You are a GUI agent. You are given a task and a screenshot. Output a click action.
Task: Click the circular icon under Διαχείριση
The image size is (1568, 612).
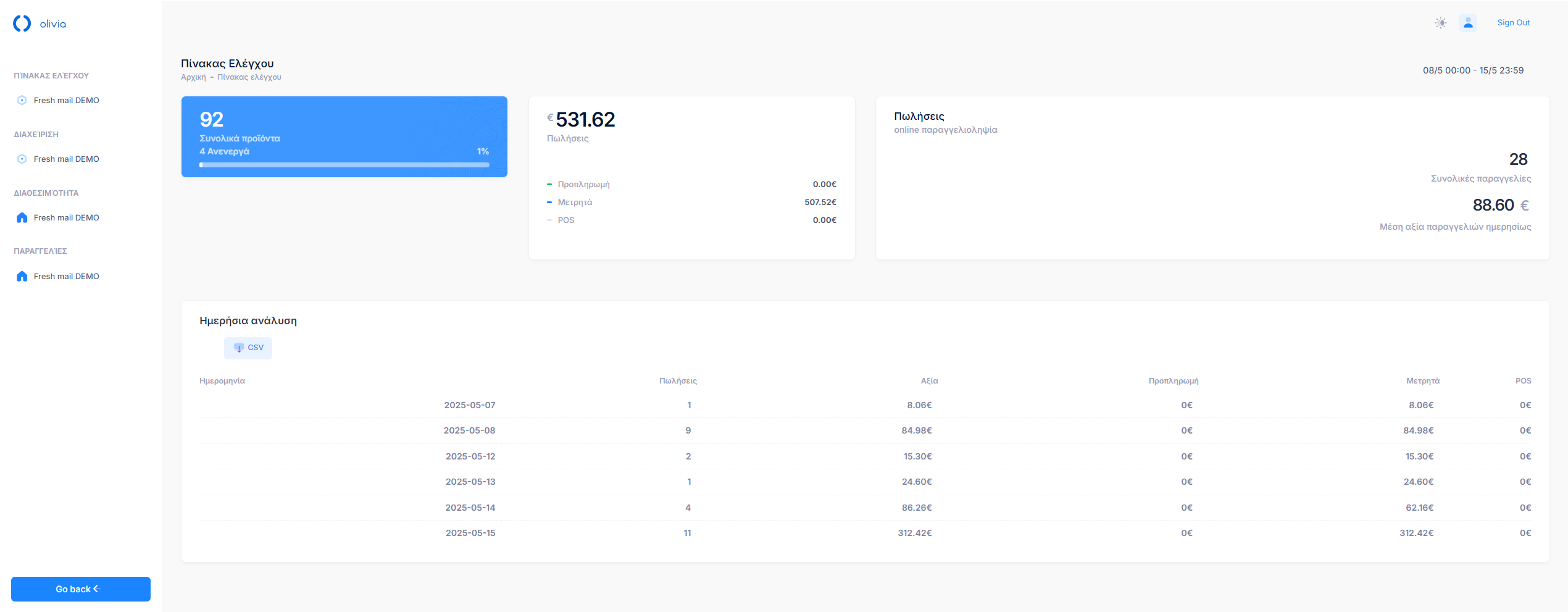coord(22,159)
